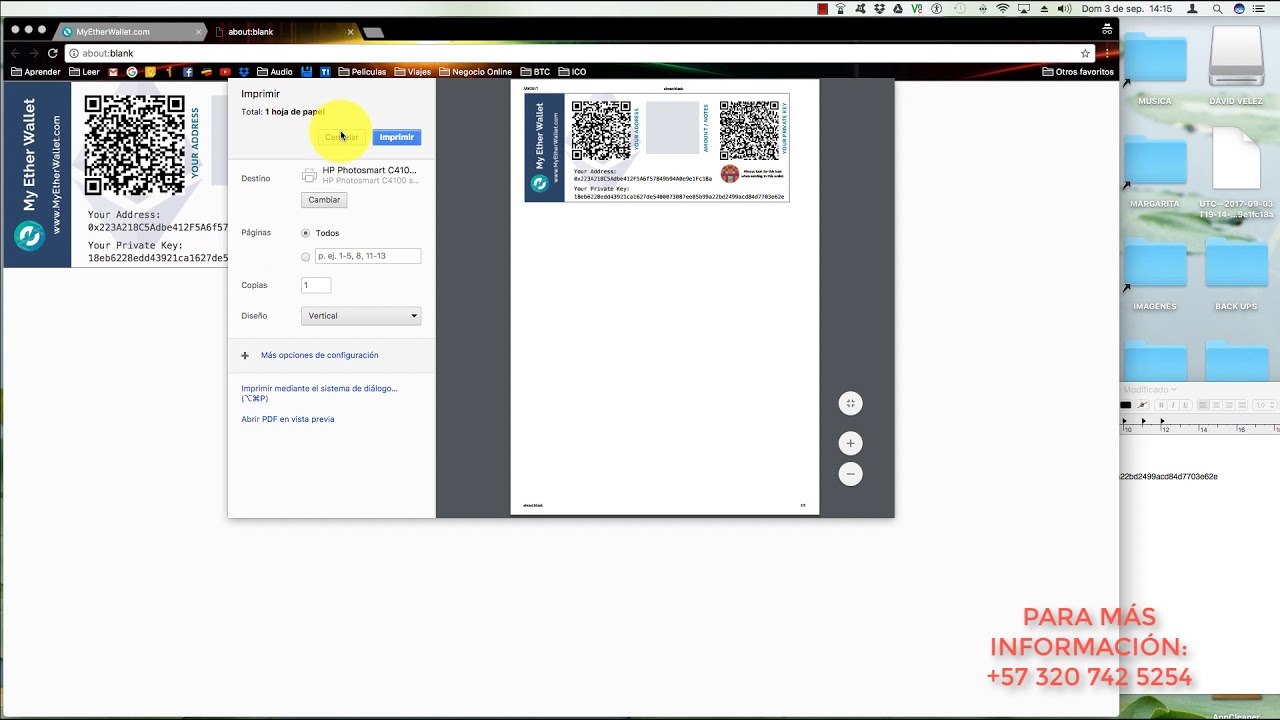Click the AirPlay display icon in menu bar
Screen dimensions: 1280x720
pos(1024,8)
